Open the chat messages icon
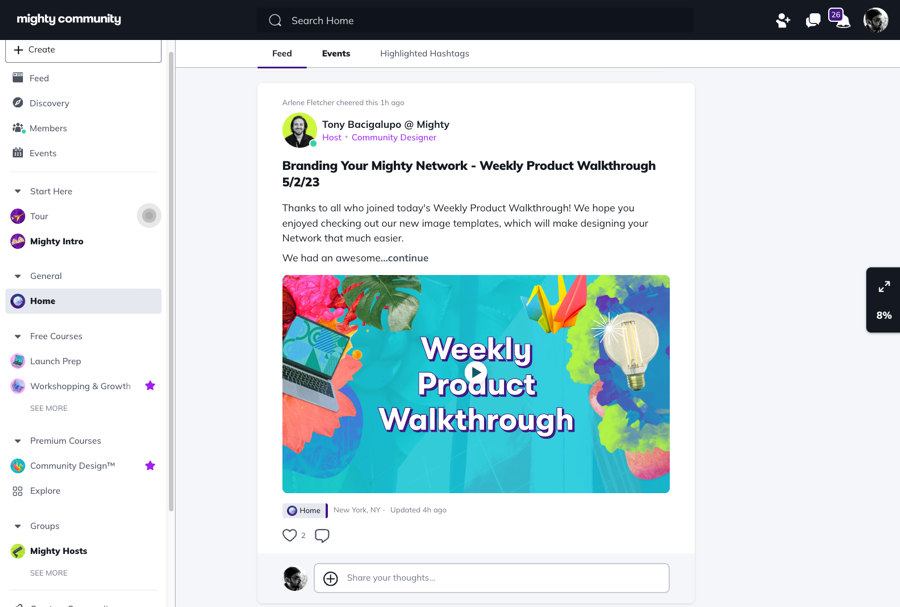 pos(813,21)
